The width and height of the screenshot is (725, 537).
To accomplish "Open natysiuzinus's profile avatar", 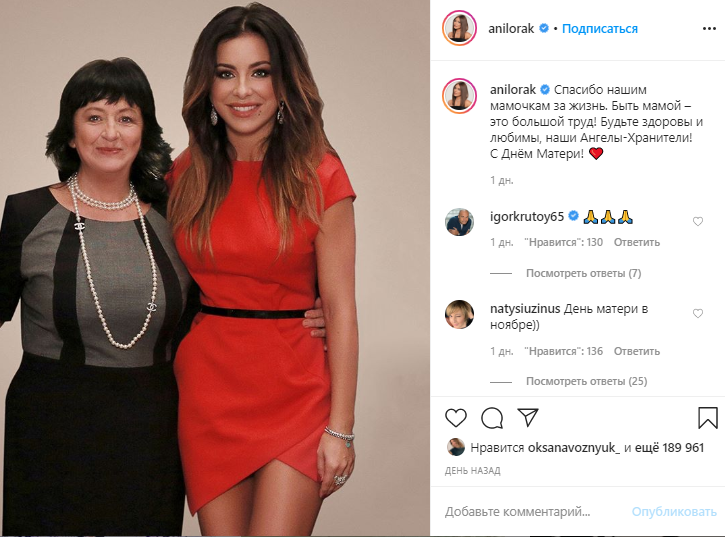I will pyautogui.click(x=459, y=315).
